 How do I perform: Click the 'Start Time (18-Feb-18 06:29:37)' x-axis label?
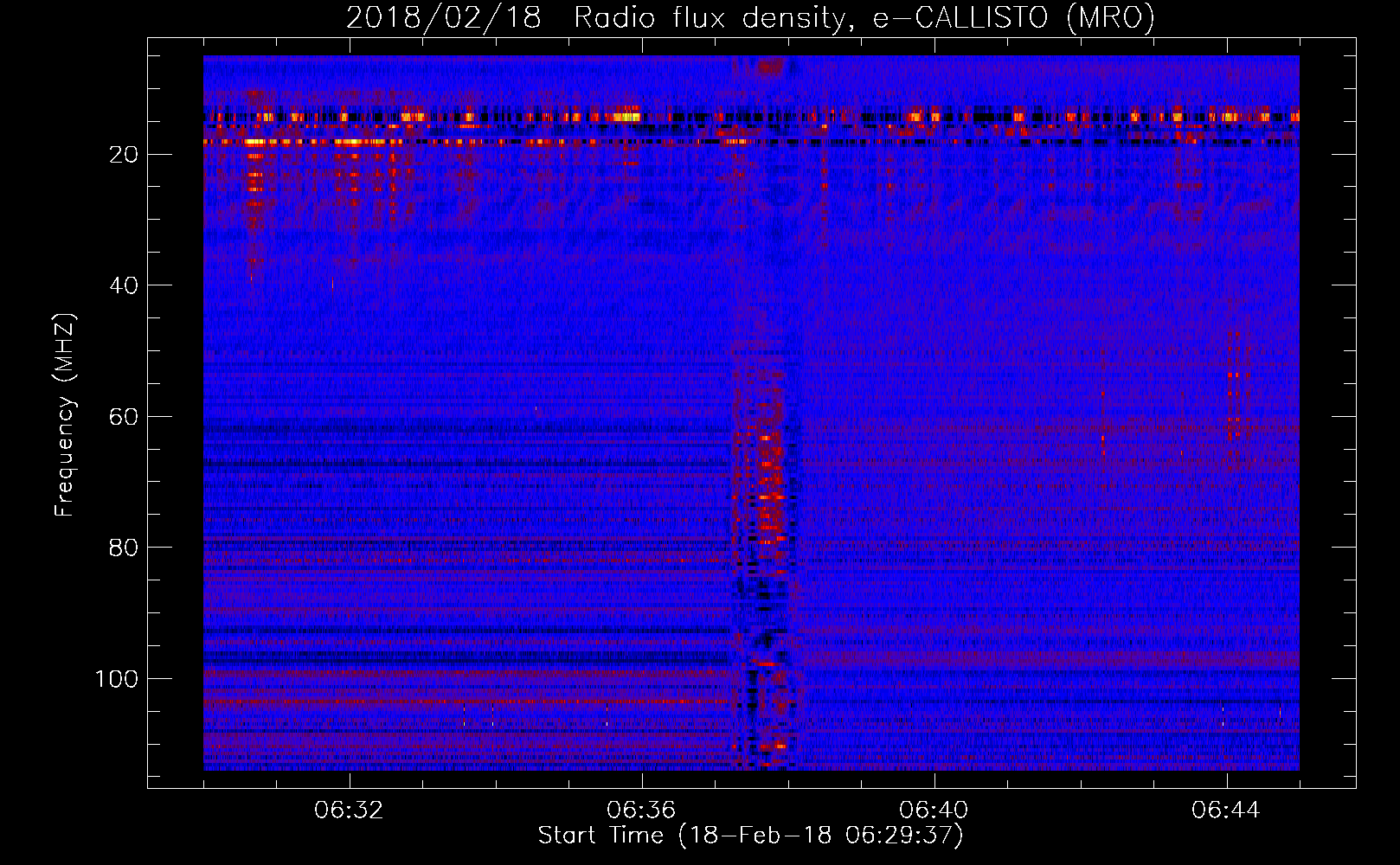pyautogui.click(x=750, y=836)
